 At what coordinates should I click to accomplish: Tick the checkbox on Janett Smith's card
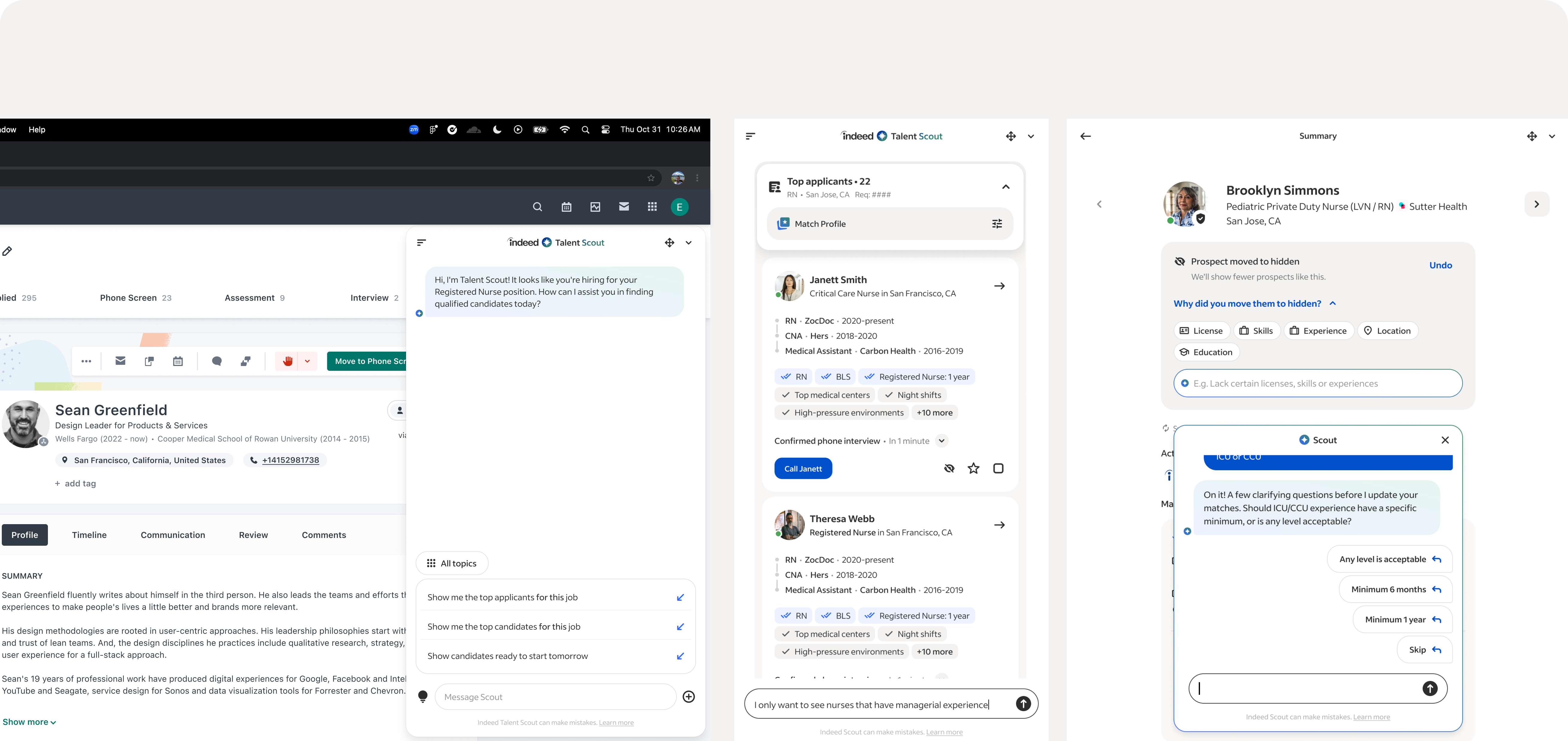click(x=998, y=468)
